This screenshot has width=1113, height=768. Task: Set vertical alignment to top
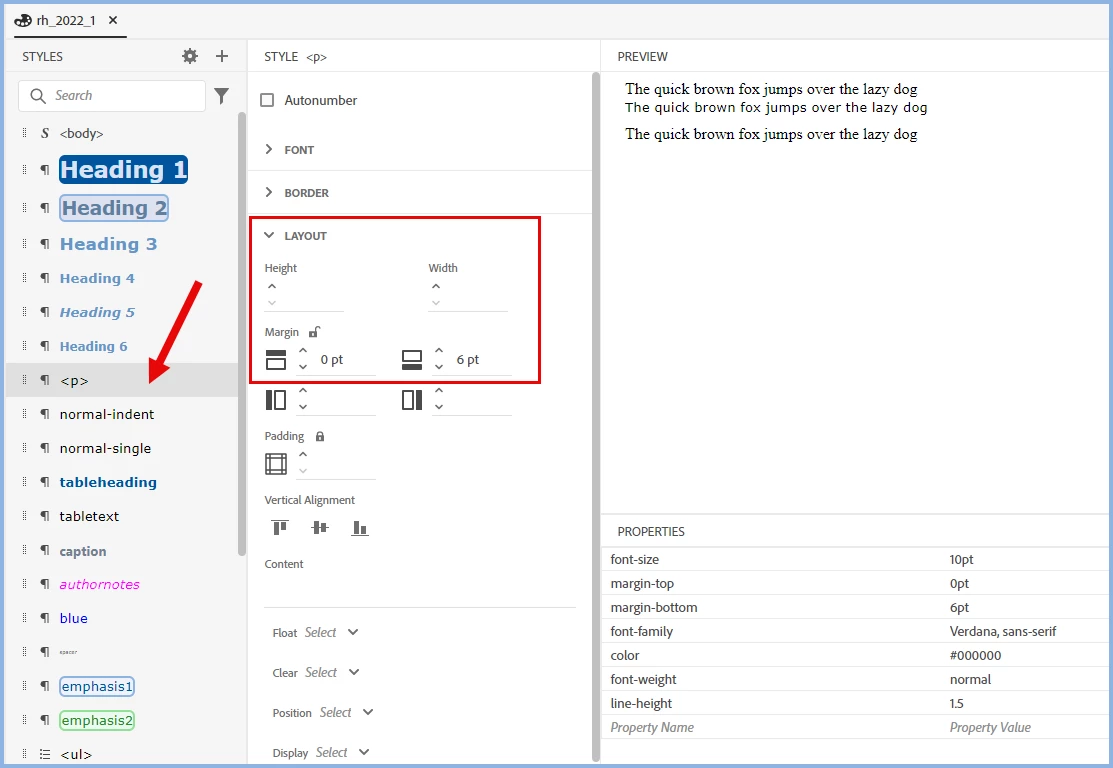pos(280,527)
